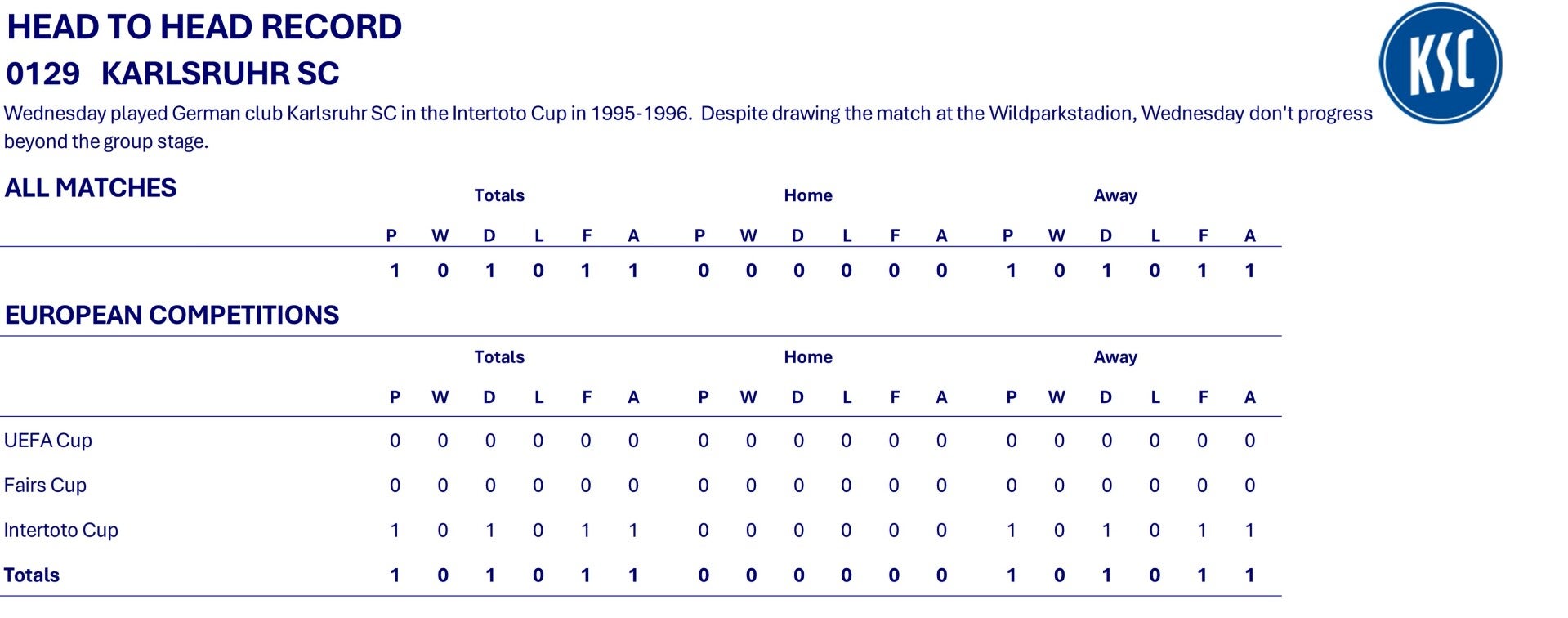Click the EUROPEAN COMPETITIONS section heading
This screenshot has height=618, width=1568.
pos(172,315)
